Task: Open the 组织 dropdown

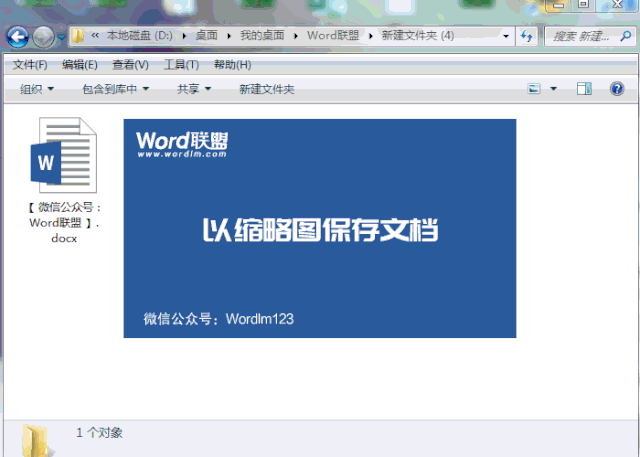Action: click(x=37, y=89)
